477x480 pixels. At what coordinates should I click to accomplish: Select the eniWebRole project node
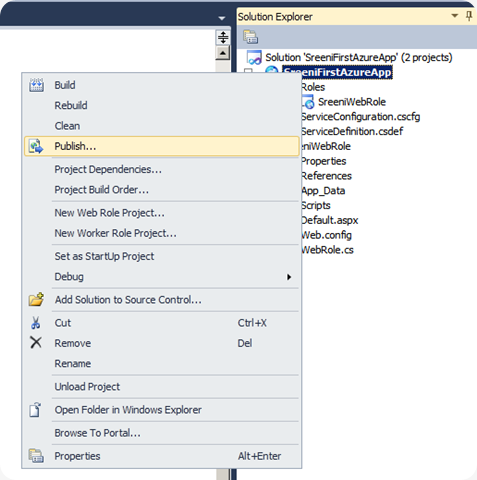click(x=326, y=146)
